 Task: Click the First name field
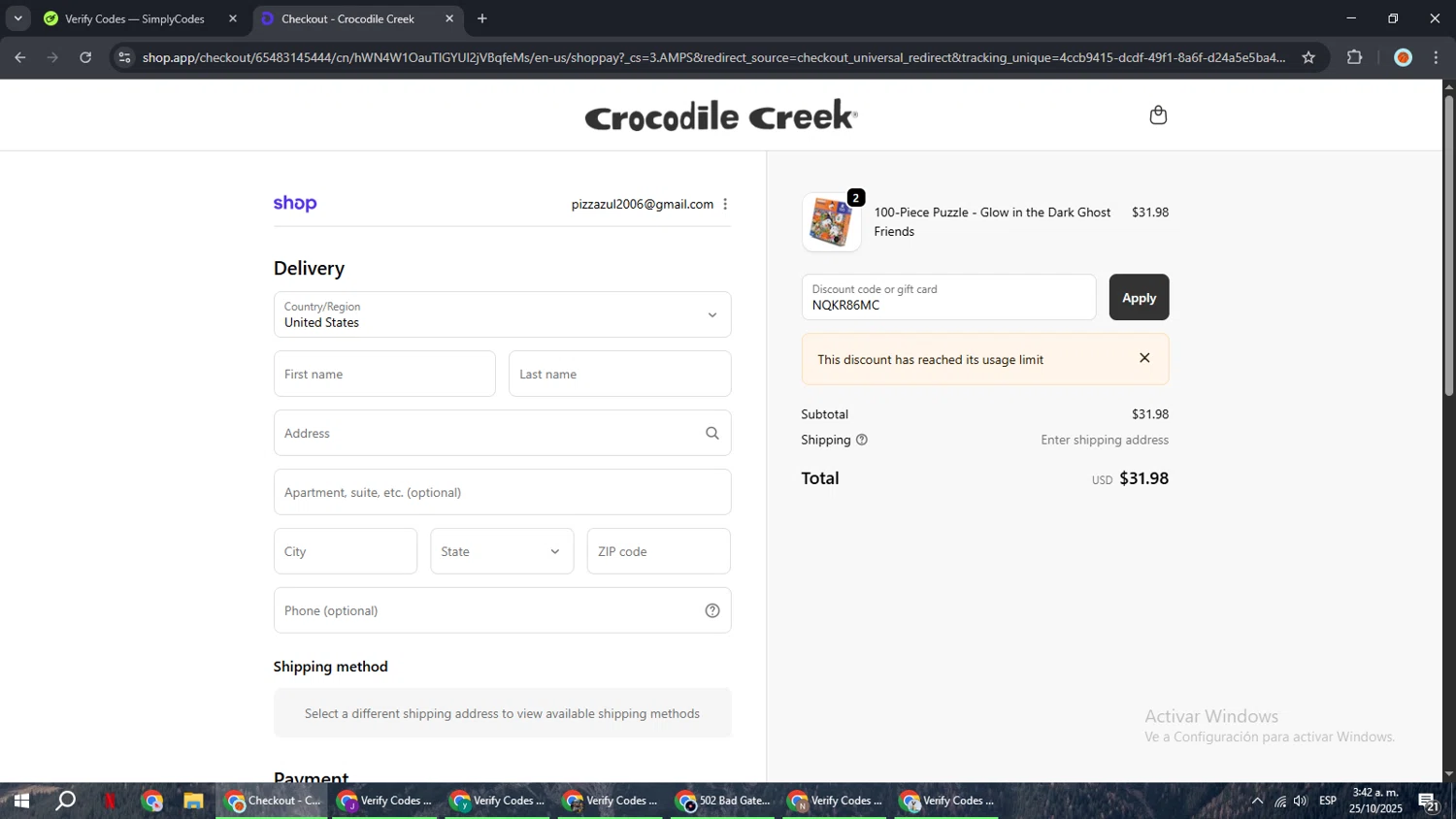tap(384, 374)
